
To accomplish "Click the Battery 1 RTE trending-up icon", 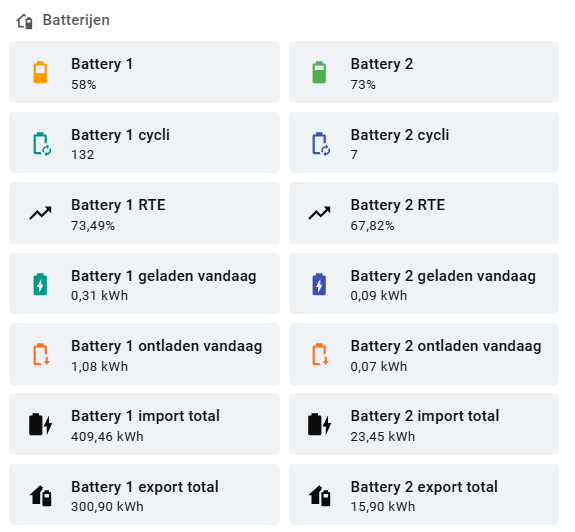I will [x=40, y=213].
